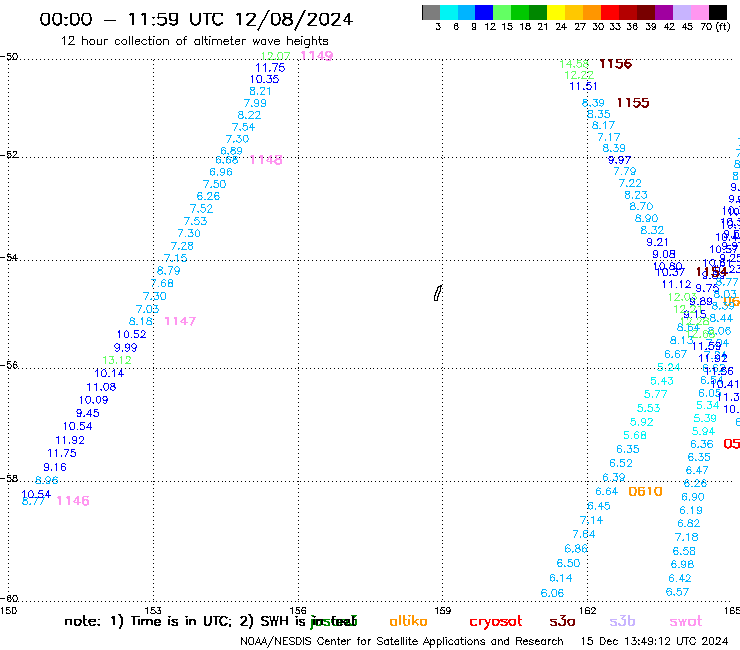The image size is (740, 650).
Task: Click the wave height value '7.18'
Action: pos(687,538)
